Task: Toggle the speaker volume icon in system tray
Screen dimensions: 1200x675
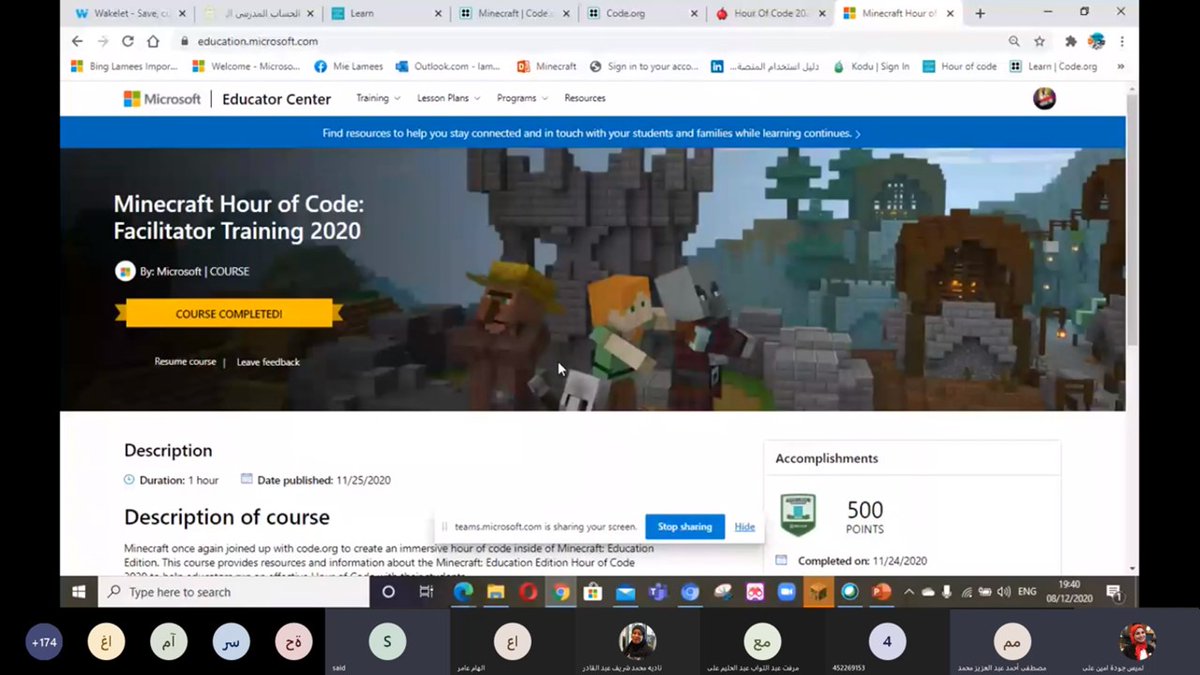Action: click(1003, 592)
